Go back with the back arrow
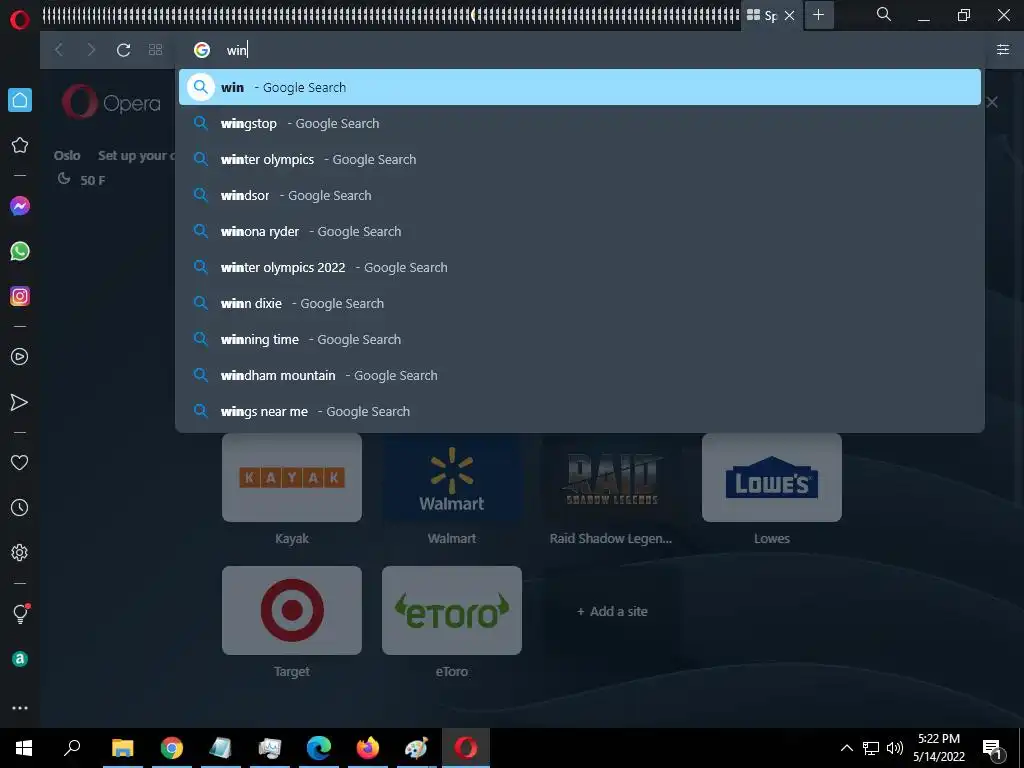 pos(59,50)
